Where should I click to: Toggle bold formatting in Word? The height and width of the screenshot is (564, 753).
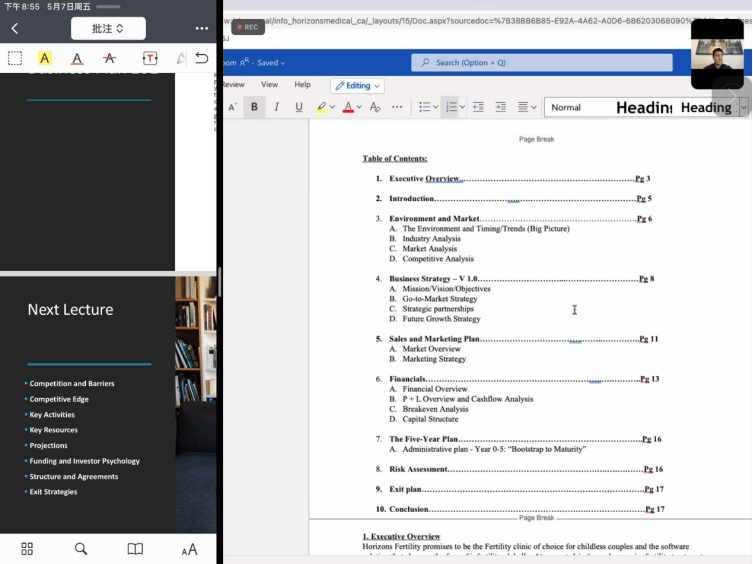[x=254, y=107]
